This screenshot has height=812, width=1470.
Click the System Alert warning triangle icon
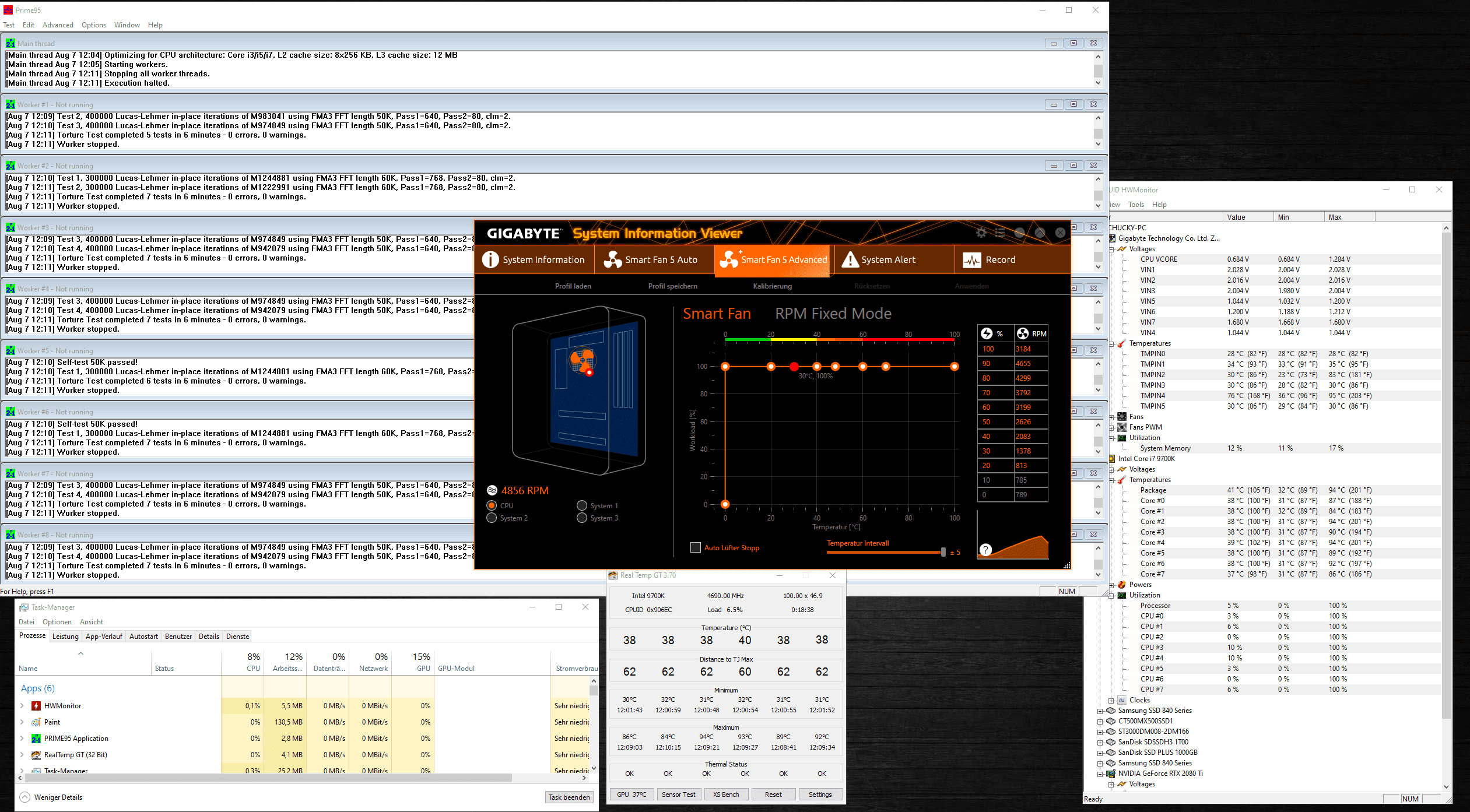click(850, 259)
